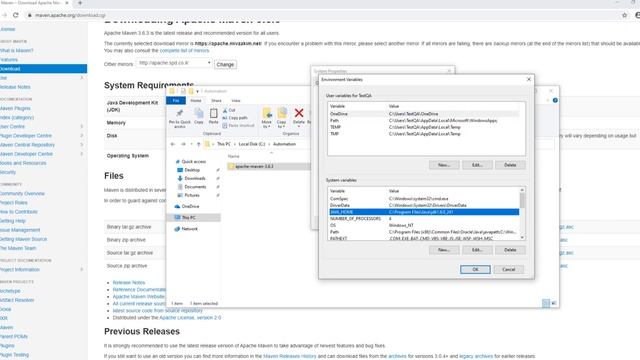640x360 pixels.
Task: Go forward in File Explorer navigation
Action: tap(183, 144)
